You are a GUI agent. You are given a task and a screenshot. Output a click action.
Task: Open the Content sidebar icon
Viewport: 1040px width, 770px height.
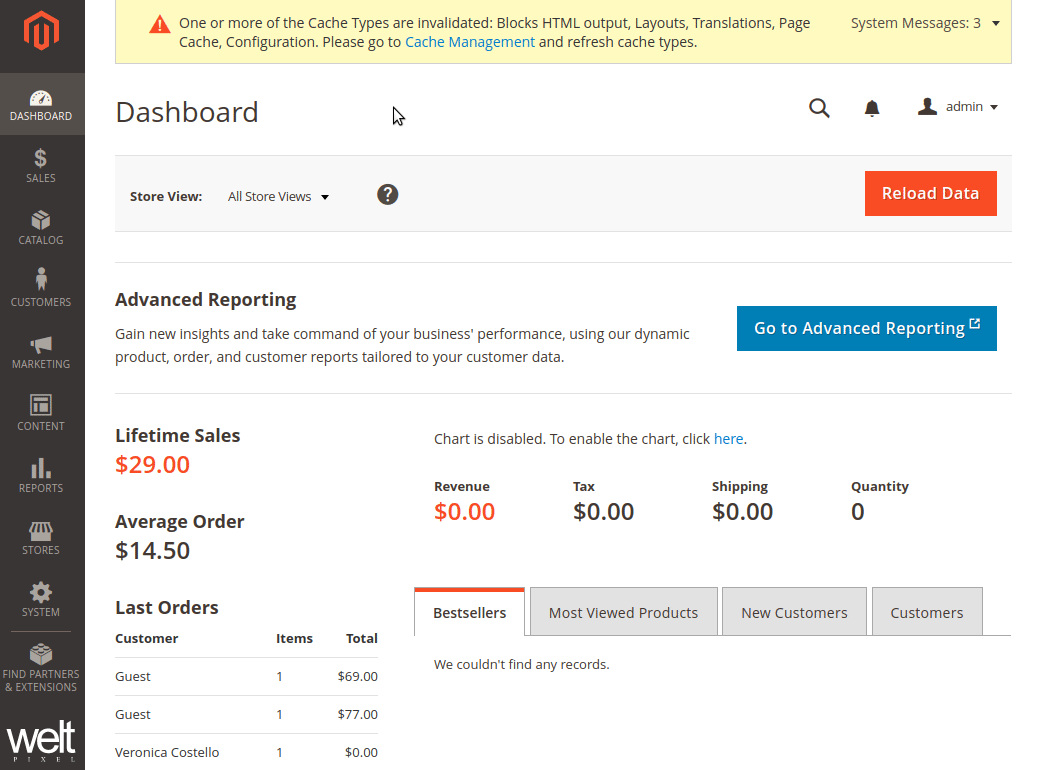41,413
